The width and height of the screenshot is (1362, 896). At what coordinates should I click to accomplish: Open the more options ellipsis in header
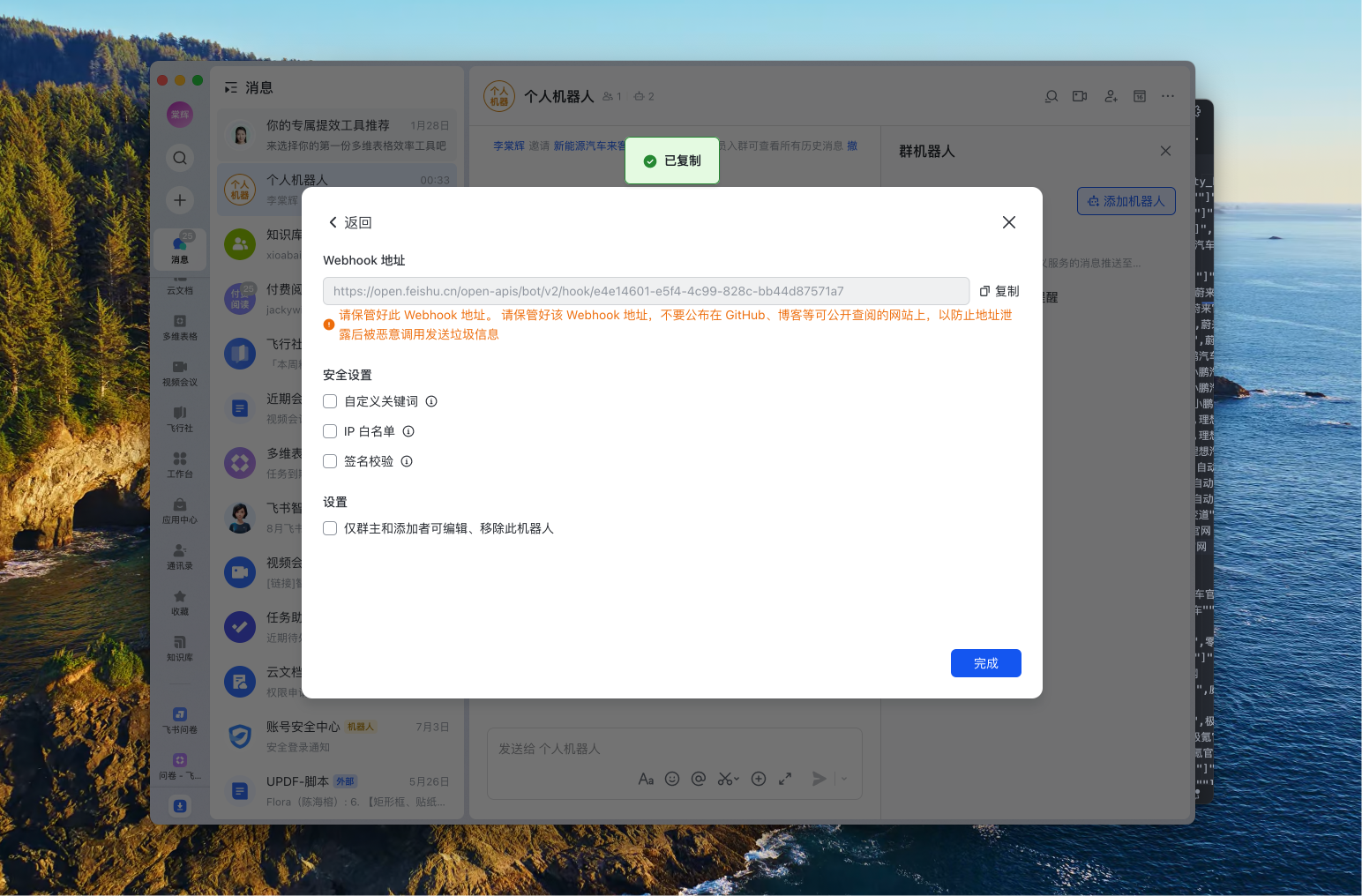pos(1168,96)
